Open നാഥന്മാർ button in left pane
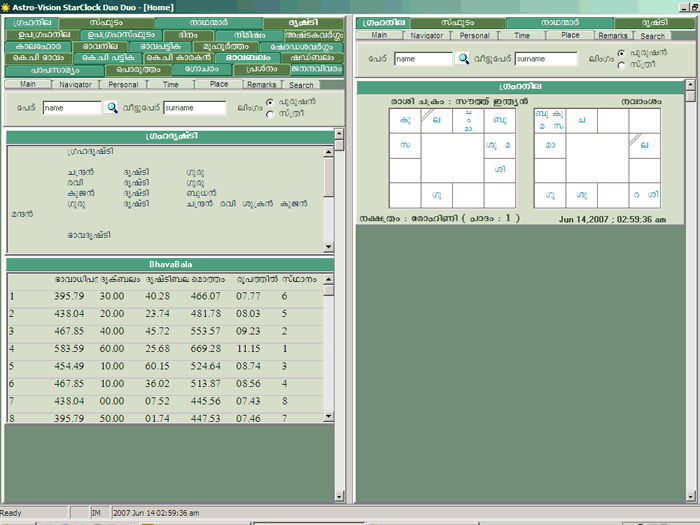700x525 pixels. pyautogui.click(x=209, y=23)
